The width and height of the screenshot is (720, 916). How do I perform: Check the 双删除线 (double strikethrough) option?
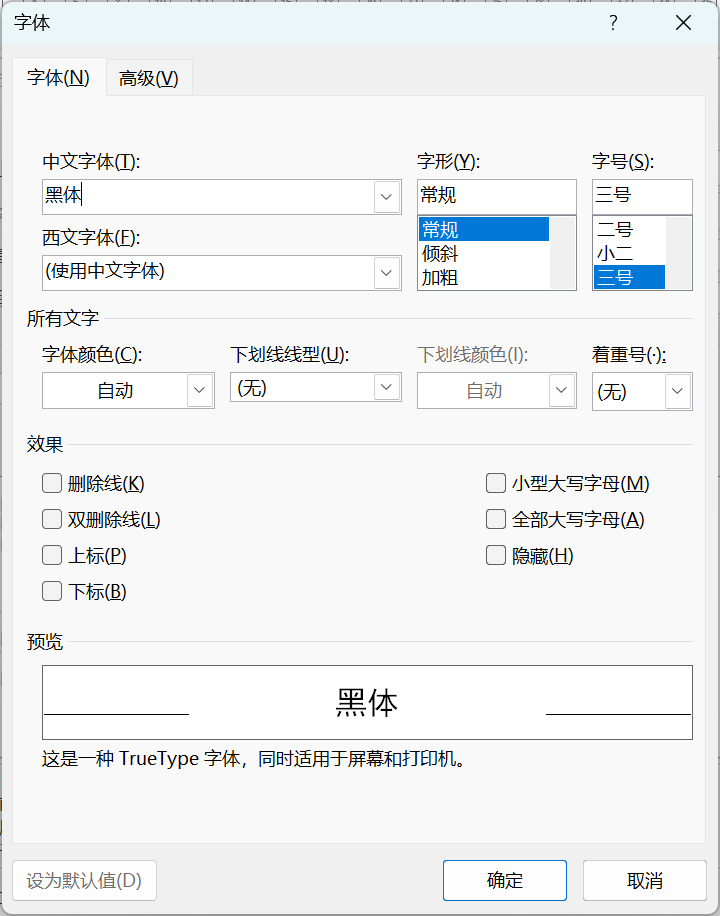[x=51, y=519]
